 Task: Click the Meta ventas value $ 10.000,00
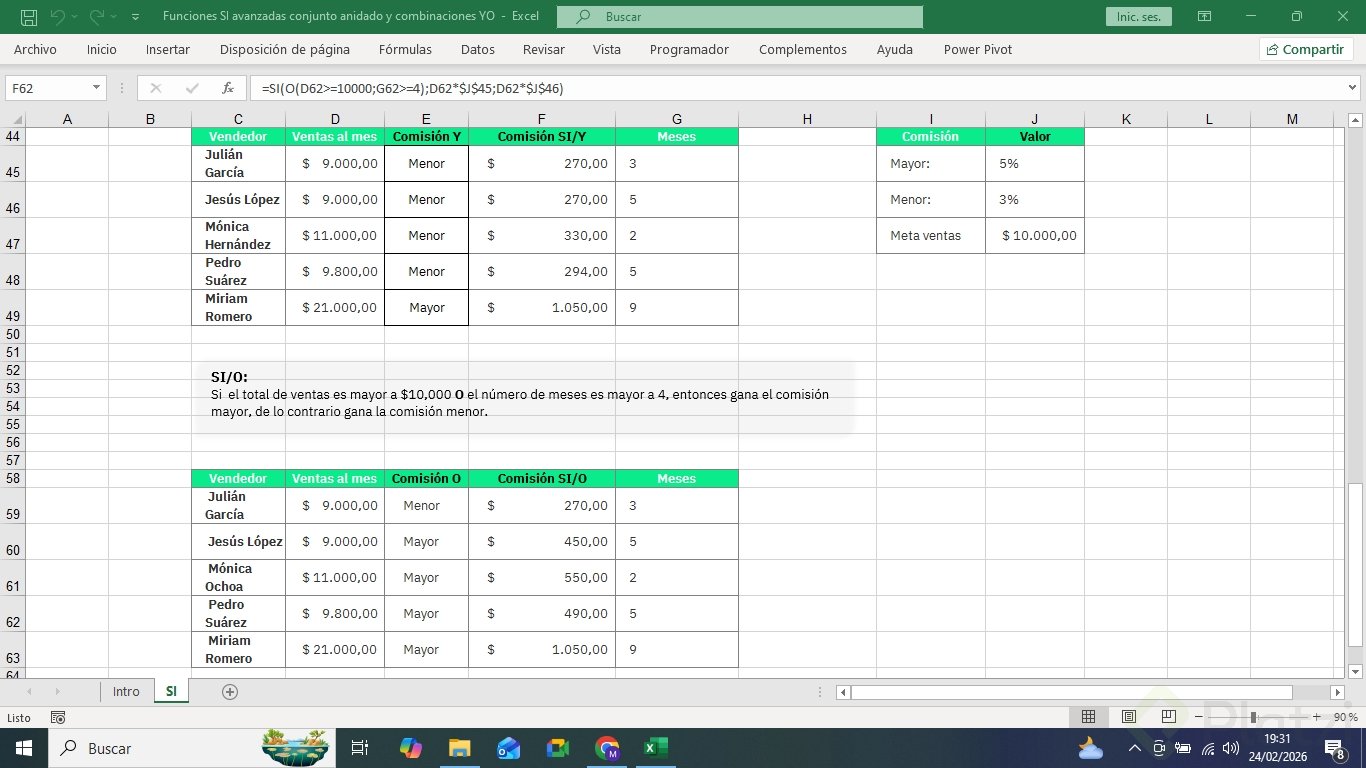point(1035,235)
